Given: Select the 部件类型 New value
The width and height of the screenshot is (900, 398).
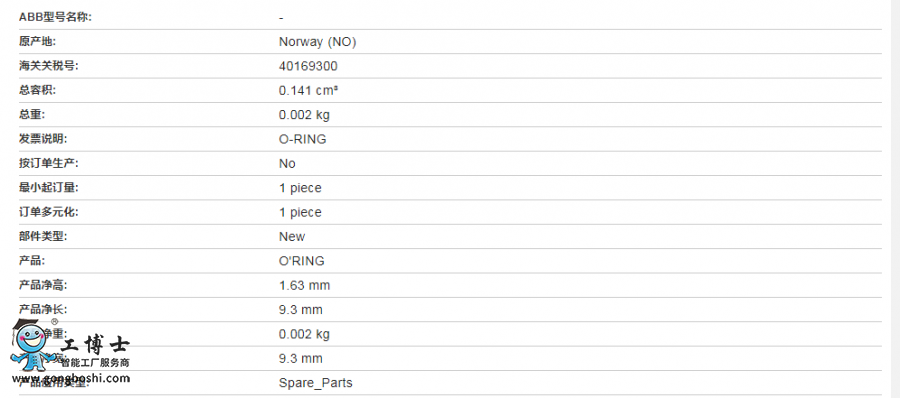Looking at the screenshot, I should point(292,237).
